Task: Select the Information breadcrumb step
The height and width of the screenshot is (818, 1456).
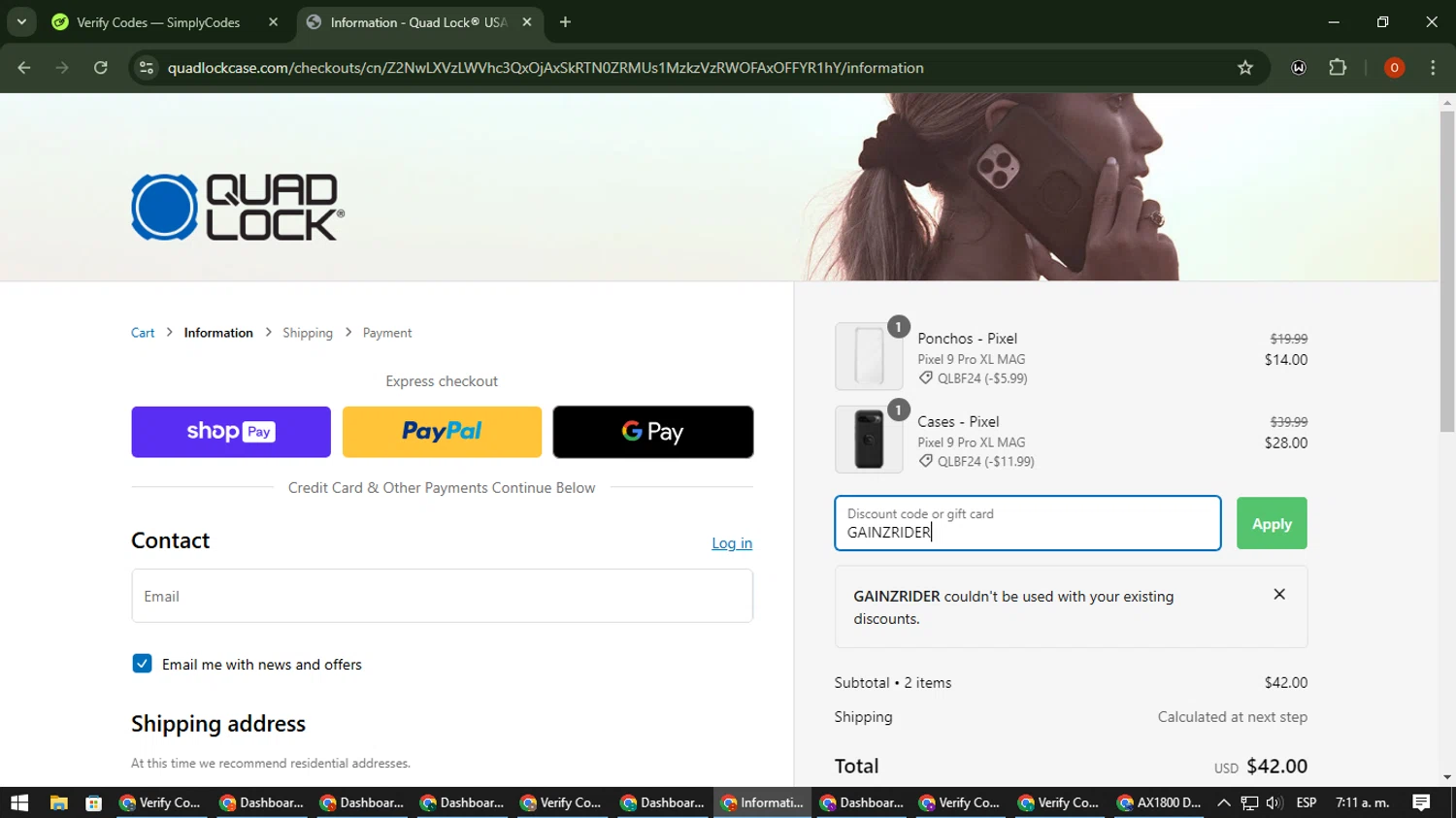Action: 218,333
